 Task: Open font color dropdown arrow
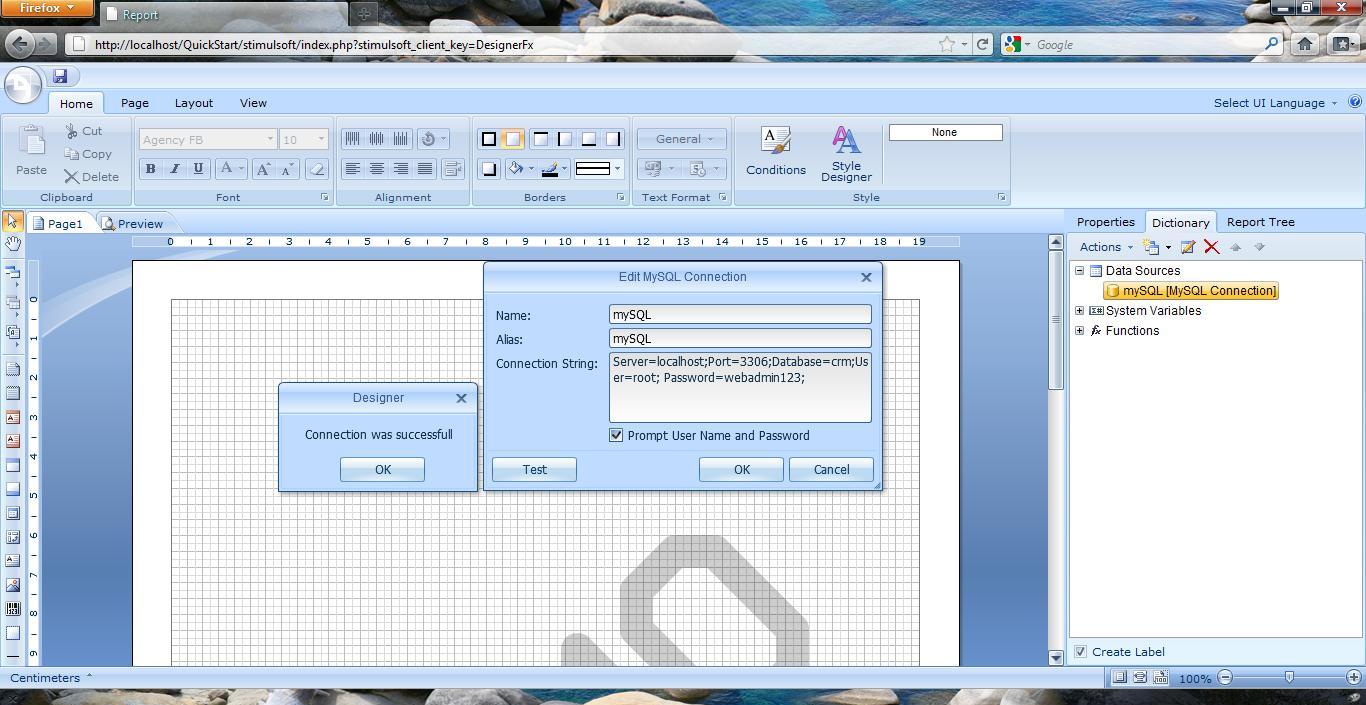click(242, 169)
